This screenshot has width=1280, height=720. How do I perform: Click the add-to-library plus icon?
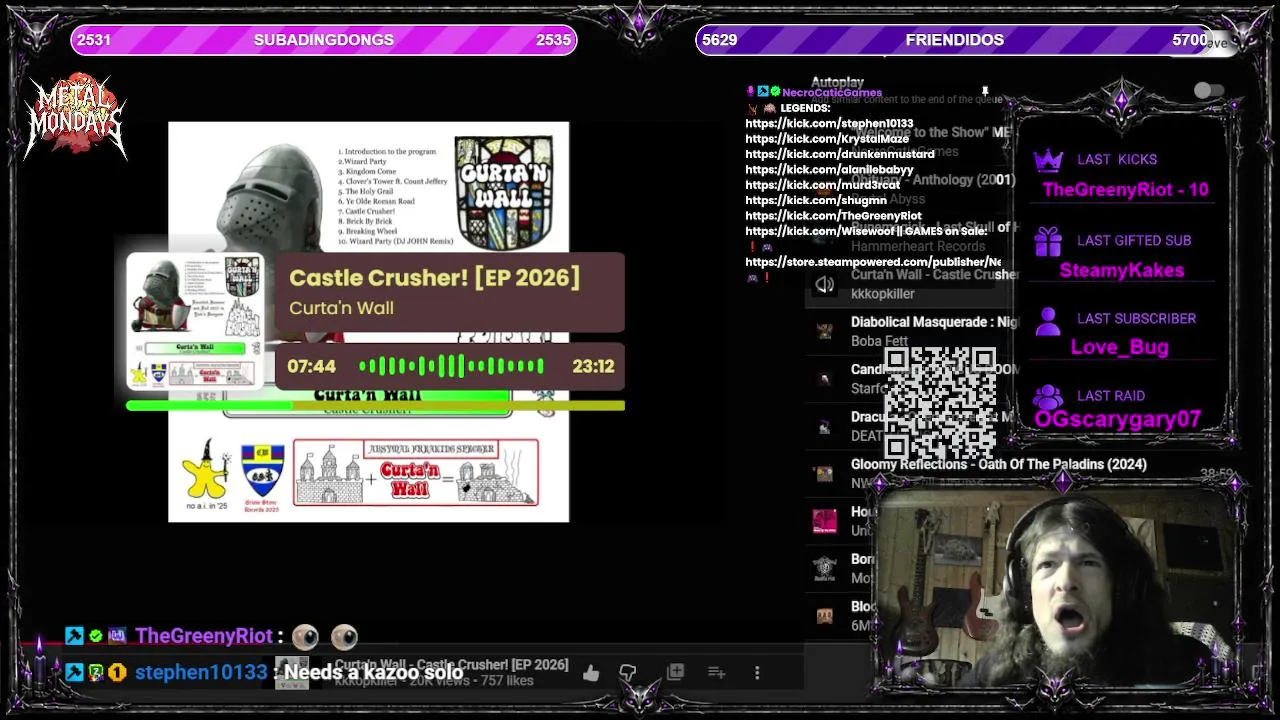[x=675, y=672]
